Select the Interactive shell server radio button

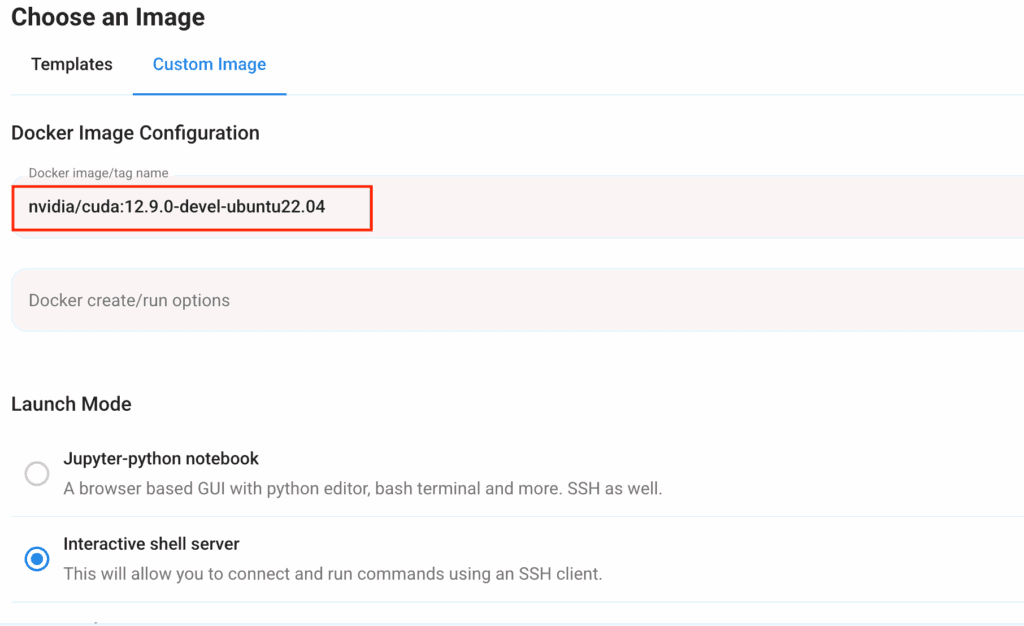37,559
